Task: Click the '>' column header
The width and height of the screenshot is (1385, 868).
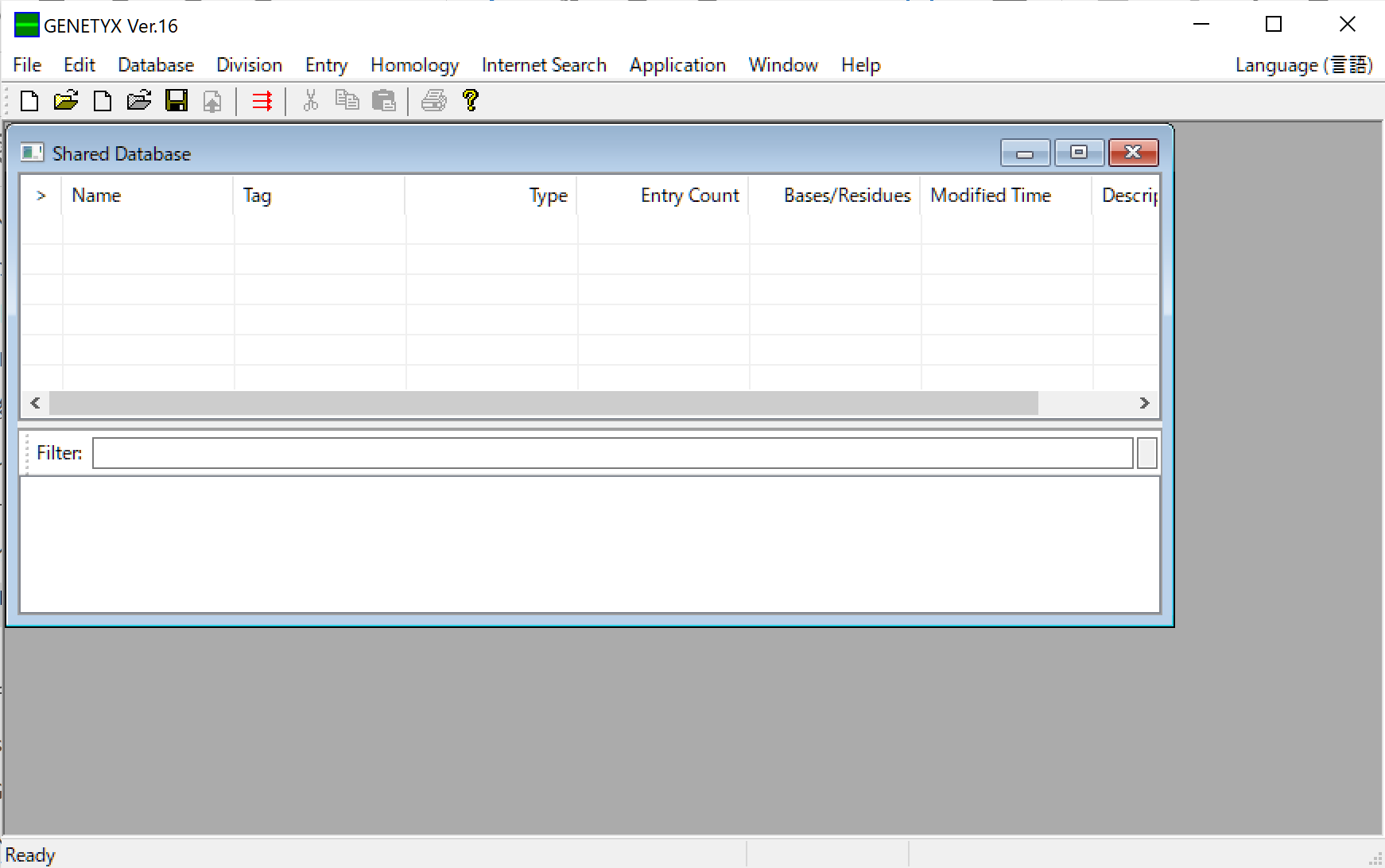Action: (41, 196)
